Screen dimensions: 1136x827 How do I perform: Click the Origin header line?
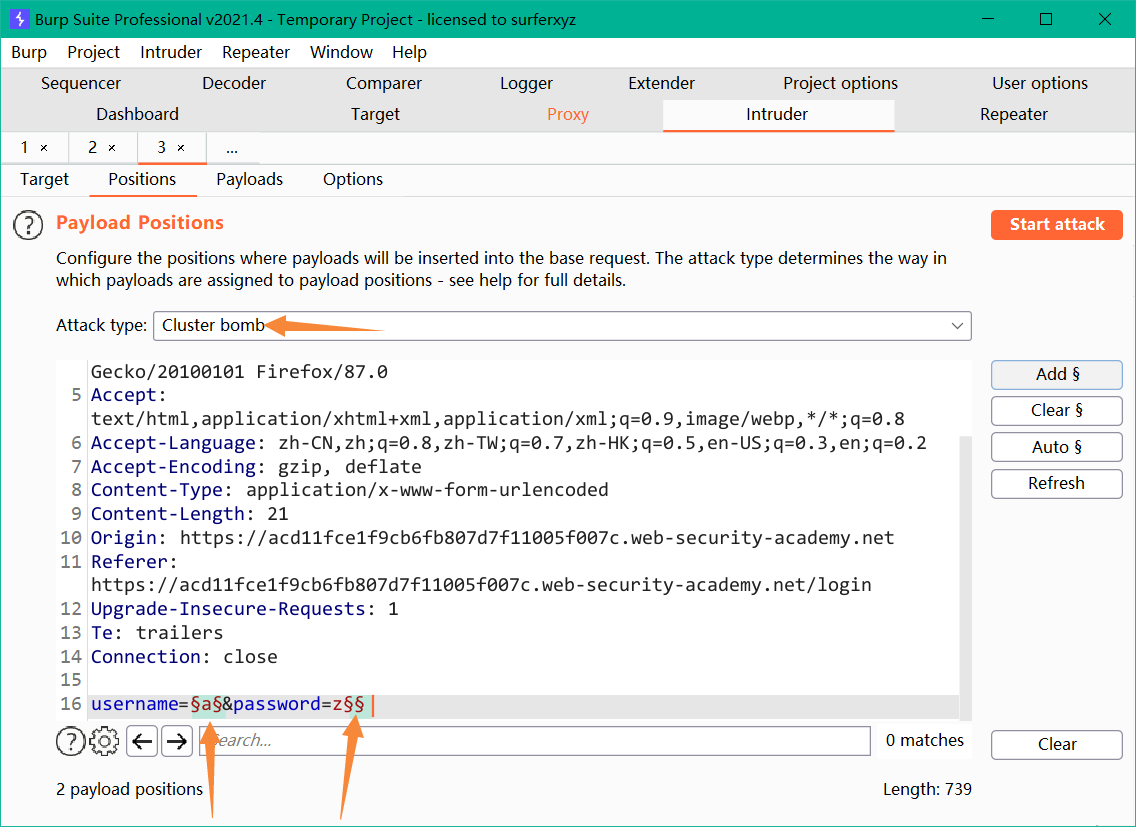(493, 538)
